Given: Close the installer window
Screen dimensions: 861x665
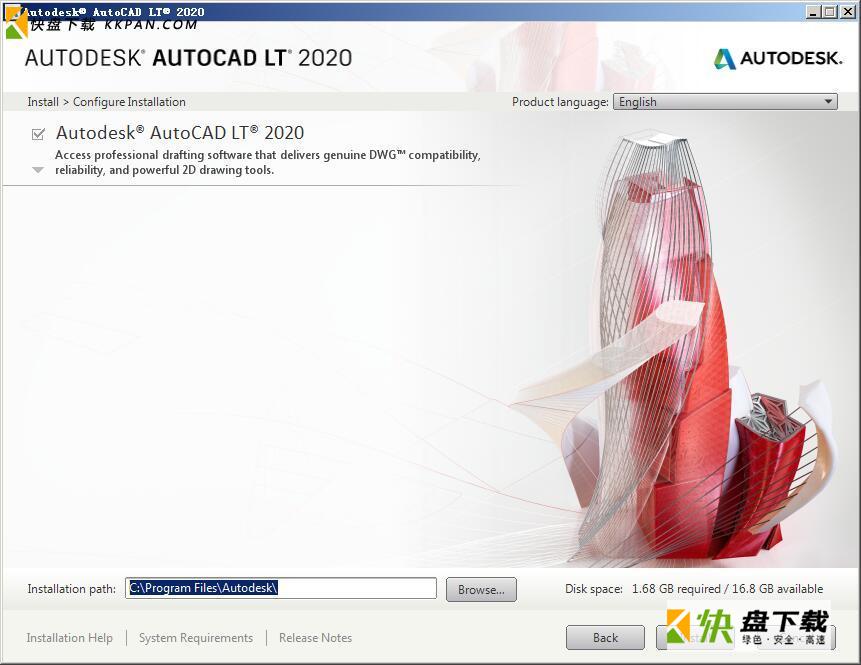Looking at the screenshot, I should 848,11.
